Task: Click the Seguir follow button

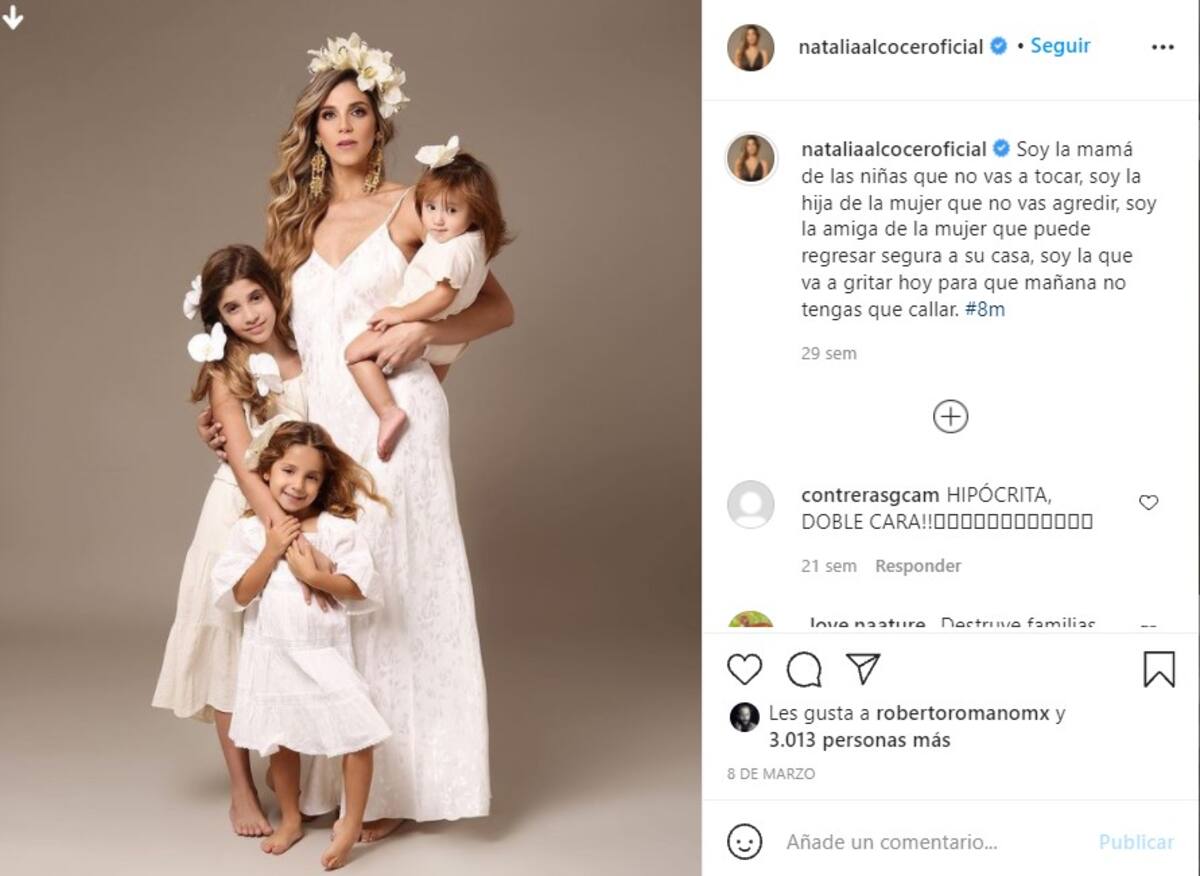Action: pos(1060,46)
